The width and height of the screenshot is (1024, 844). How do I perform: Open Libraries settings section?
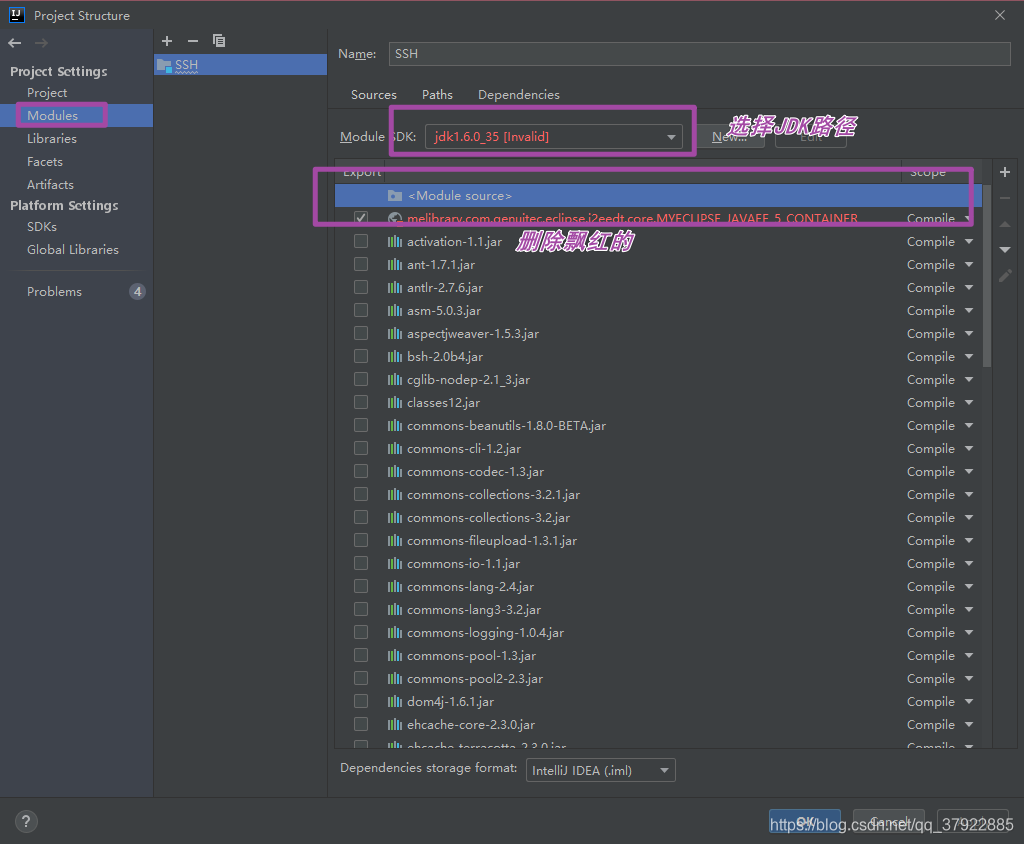[52, 138]
